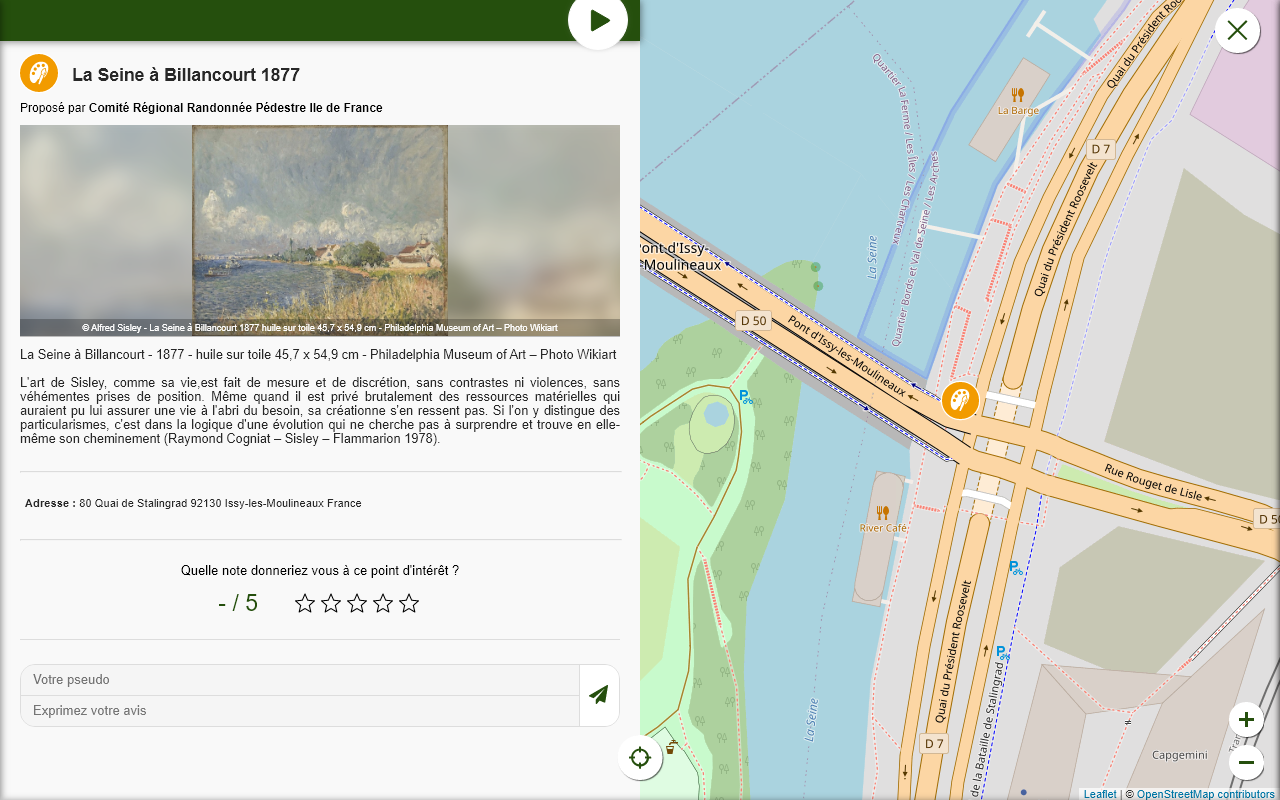This screenshot has width=1280, height=800.
Task: Zoom out on the map
Action: coord(1246,763)
